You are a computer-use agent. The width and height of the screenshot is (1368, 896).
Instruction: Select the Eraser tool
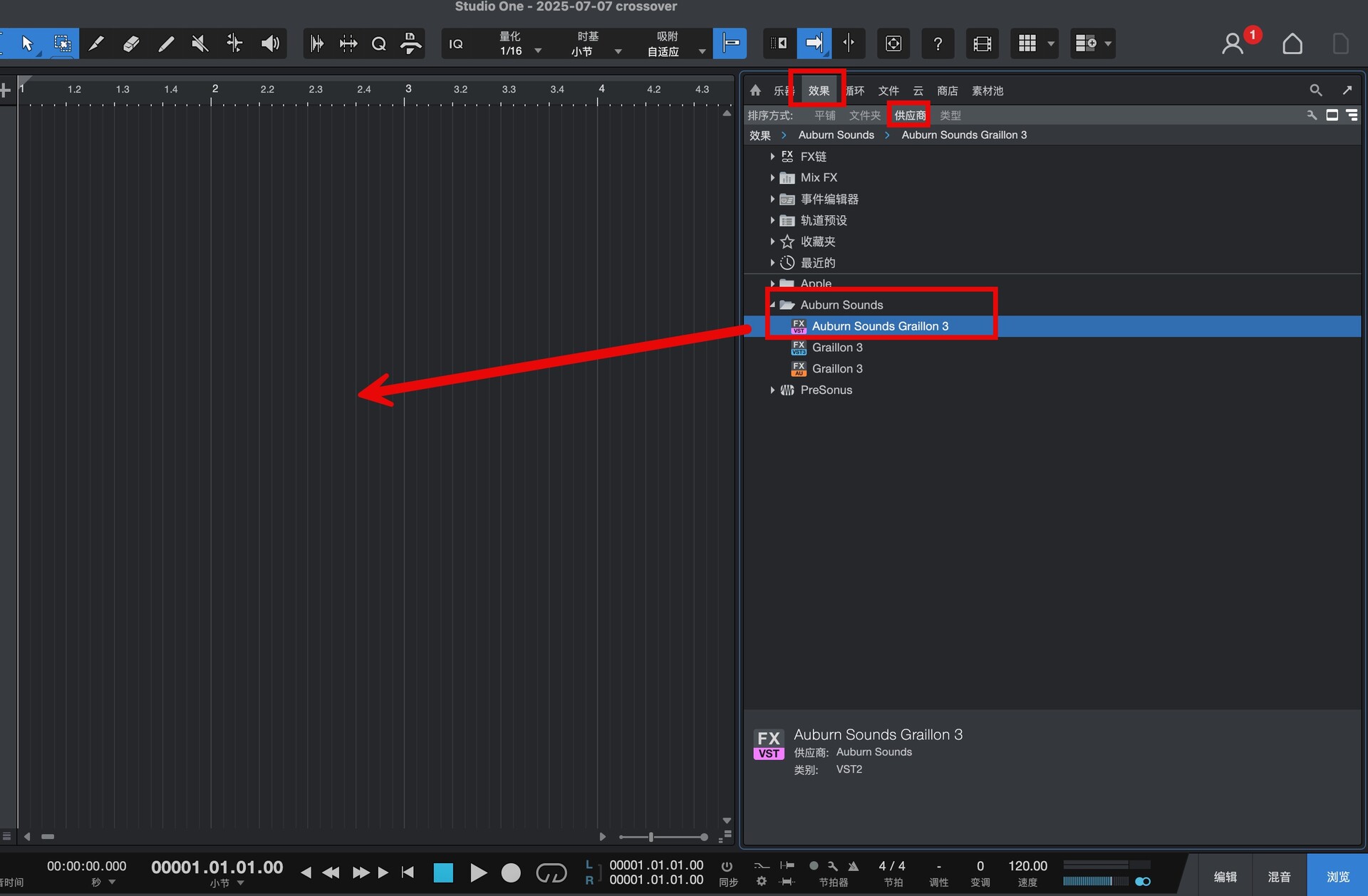tap(131, 43)
